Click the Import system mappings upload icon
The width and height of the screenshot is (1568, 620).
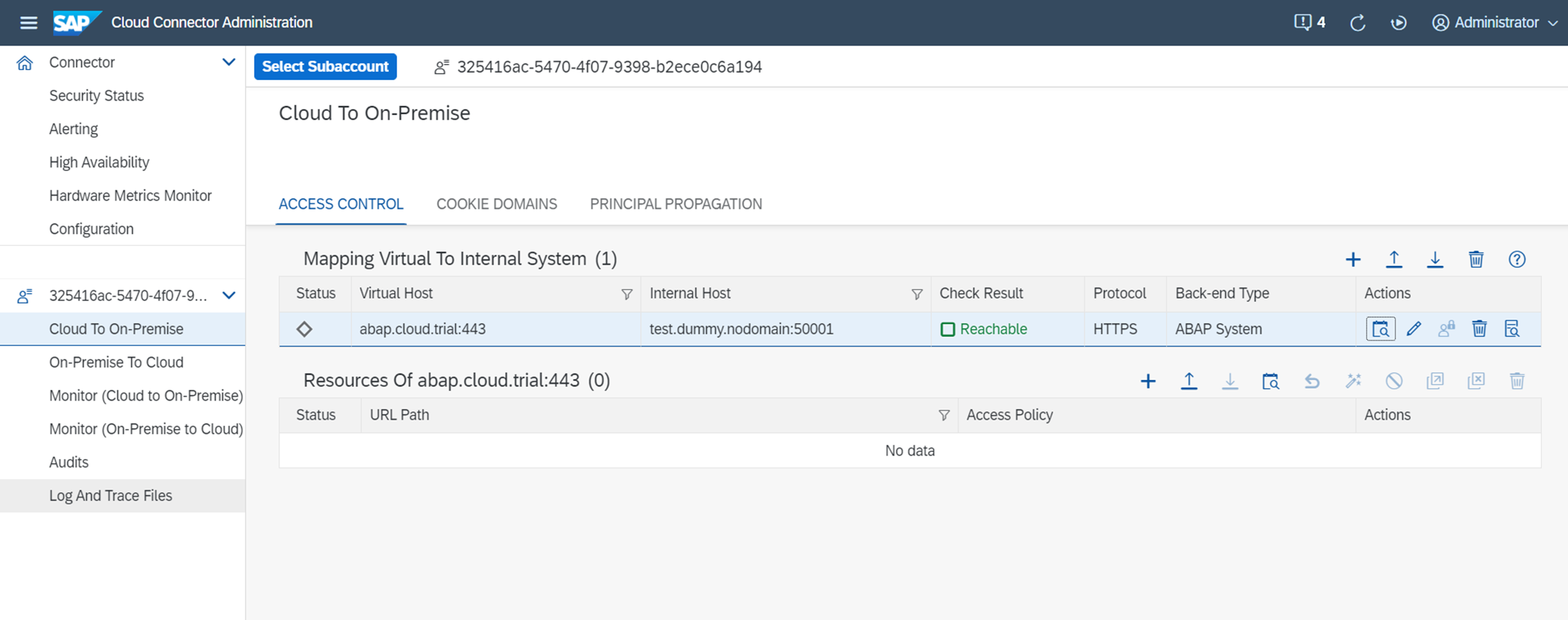1393,260
